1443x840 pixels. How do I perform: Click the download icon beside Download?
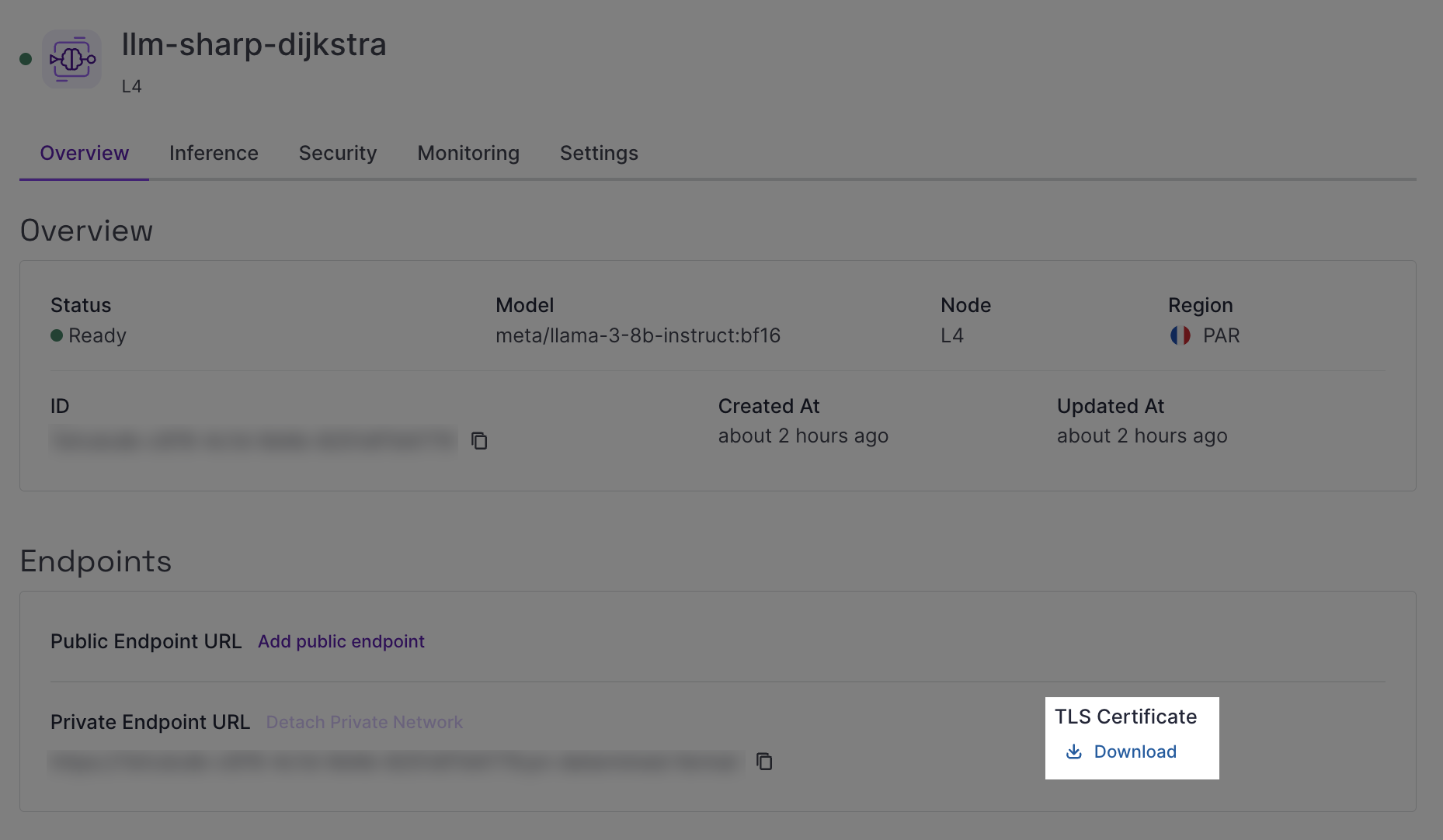click(1074, 751)
